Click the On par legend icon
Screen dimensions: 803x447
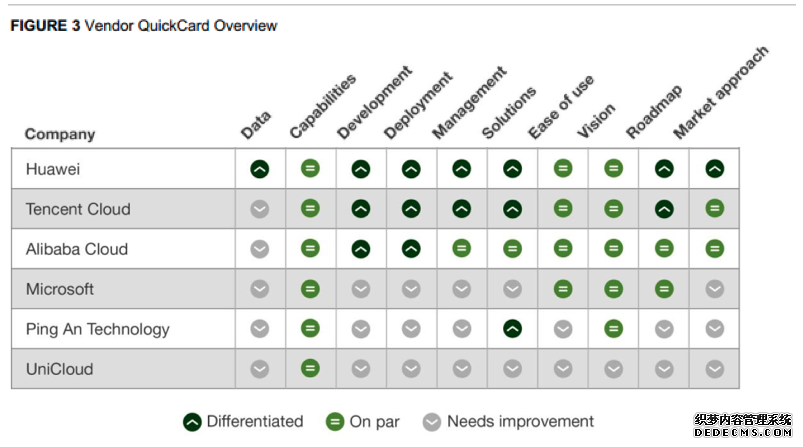pyautogui.click(x=335, y=422)
